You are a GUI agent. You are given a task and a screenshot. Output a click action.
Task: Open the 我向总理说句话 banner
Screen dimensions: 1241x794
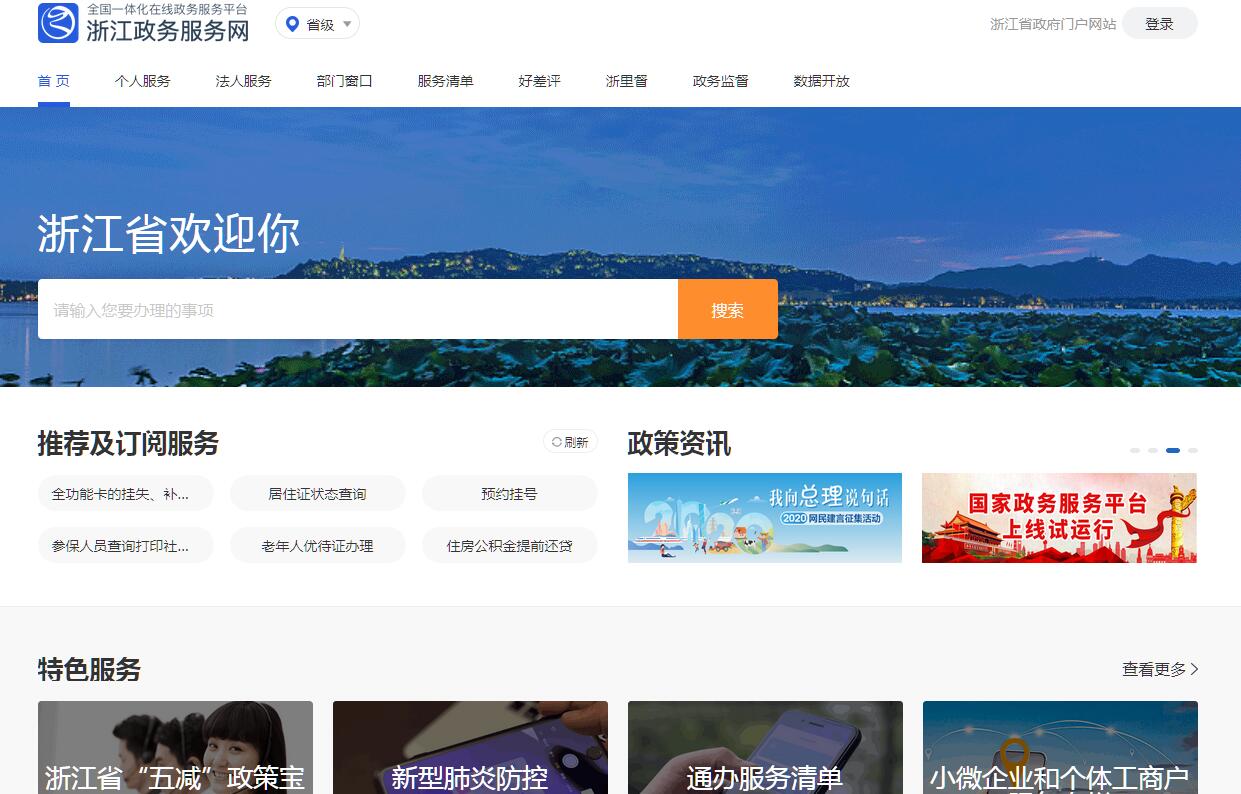pos(765,518)
